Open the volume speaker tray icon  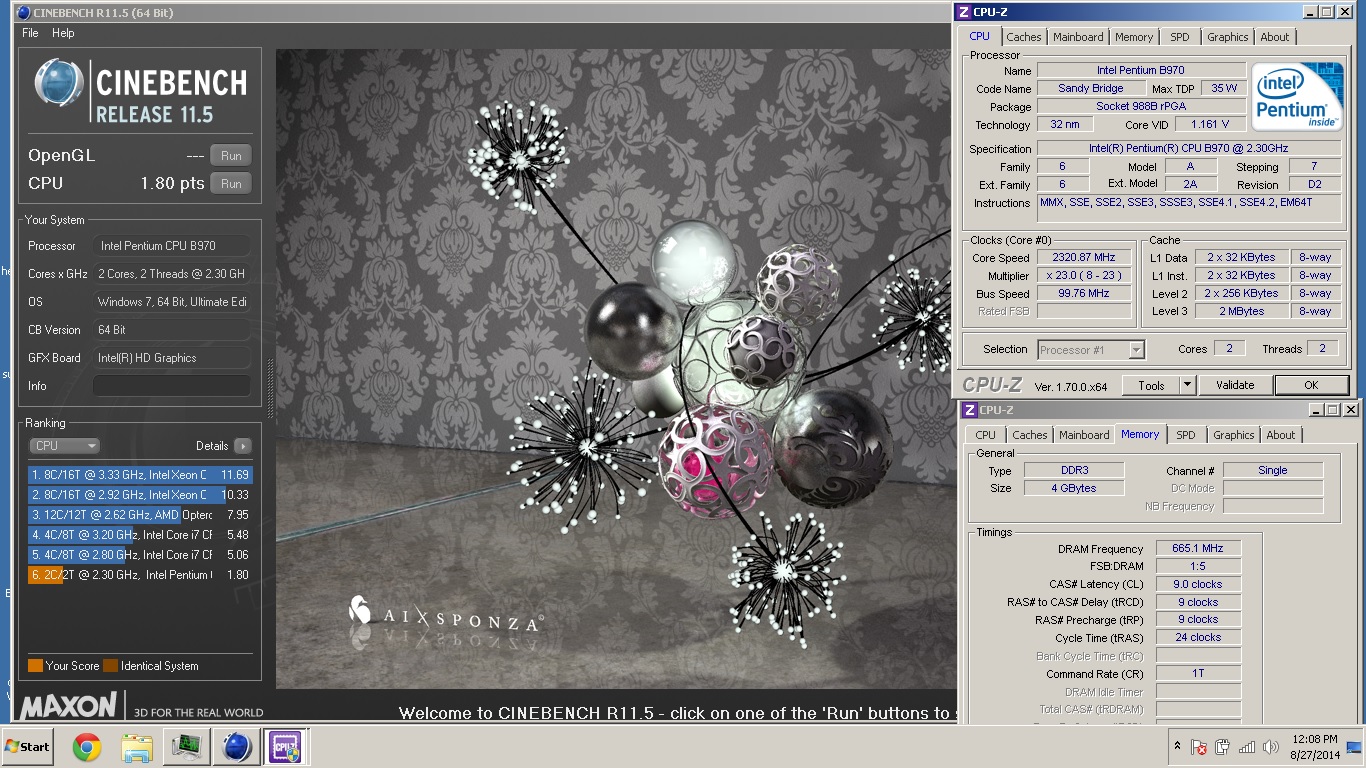coord(1271,747)
